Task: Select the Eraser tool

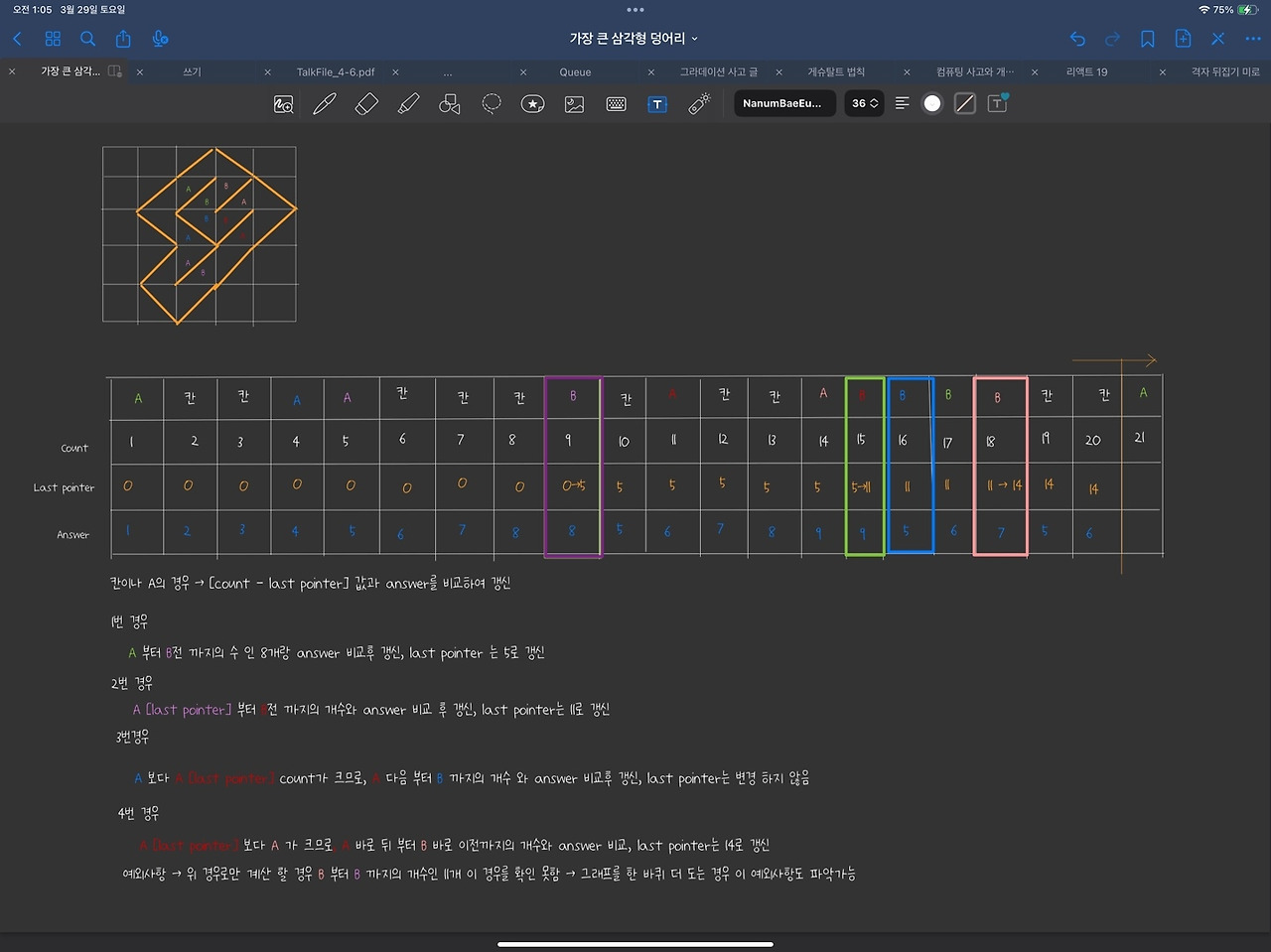Action: [x=366, y=103]
